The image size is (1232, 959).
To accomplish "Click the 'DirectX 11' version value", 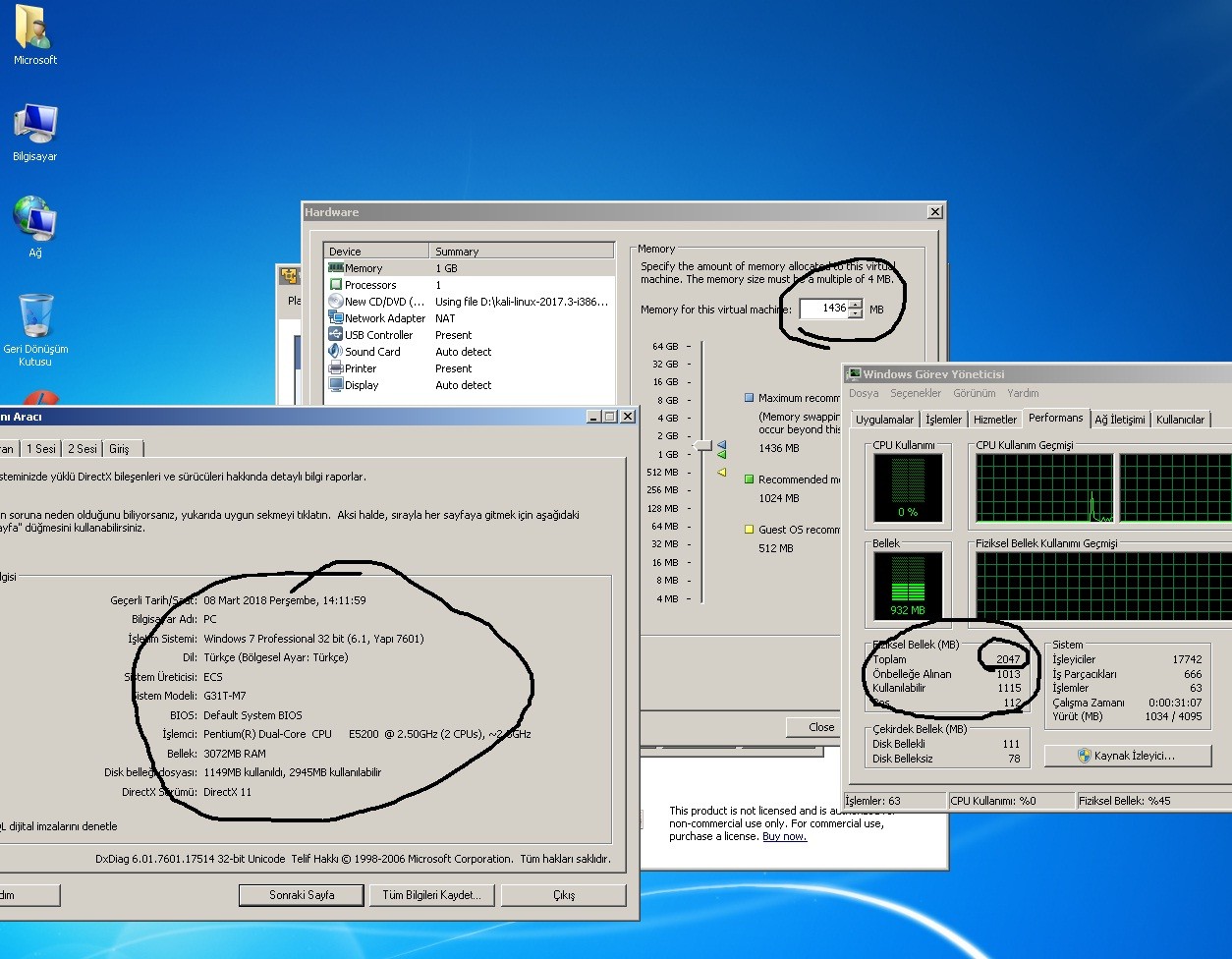I will coord(227,792).
